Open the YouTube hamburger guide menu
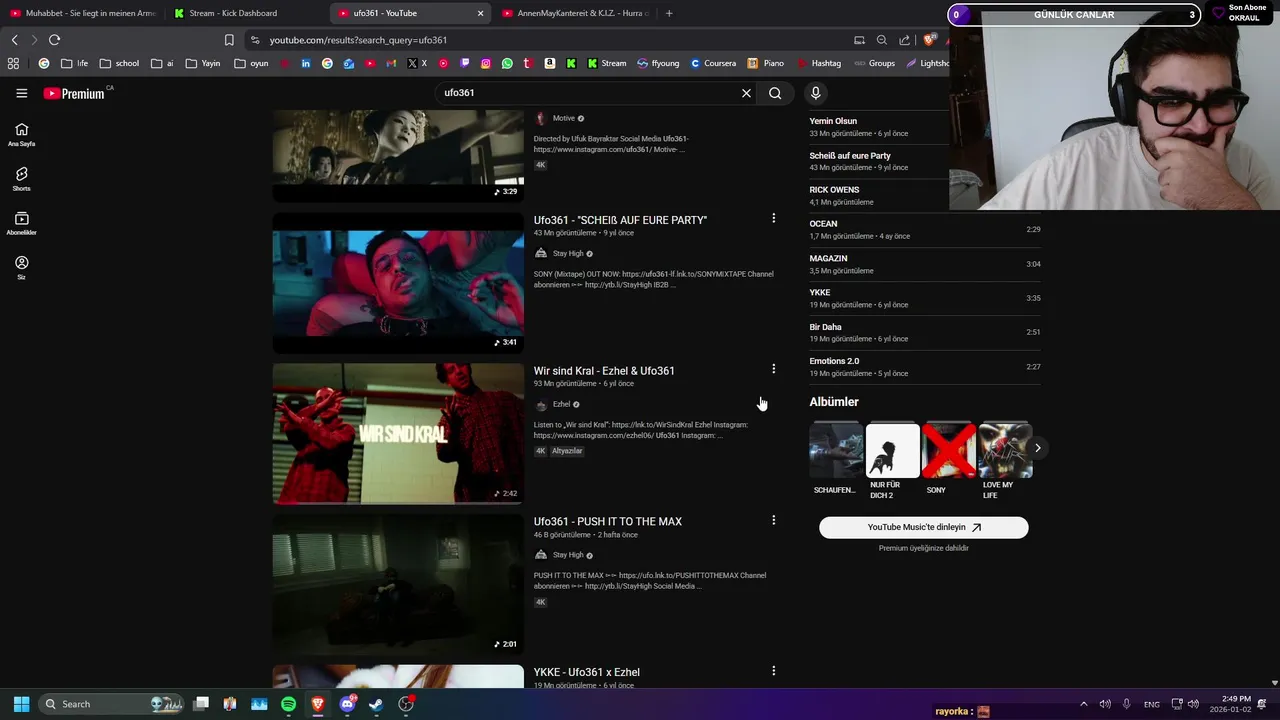This screenshot has width=1280, height=720. pyautogui.click(x=21, y=93)
